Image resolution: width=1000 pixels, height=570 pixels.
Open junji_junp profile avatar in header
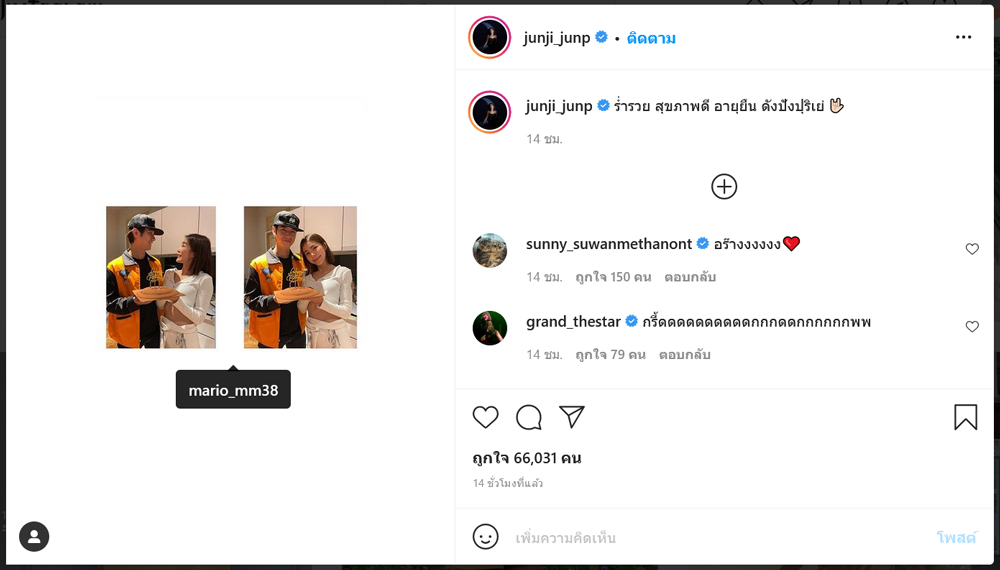pos(490,38)
